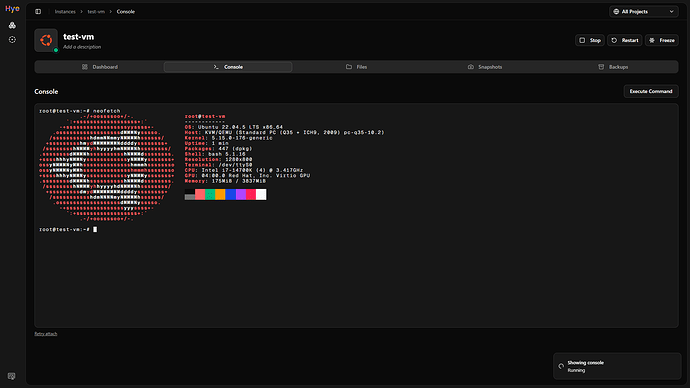The image size is (690, 388).
Task: Open the All Projects dropdown
Action: tap(644, 11)
